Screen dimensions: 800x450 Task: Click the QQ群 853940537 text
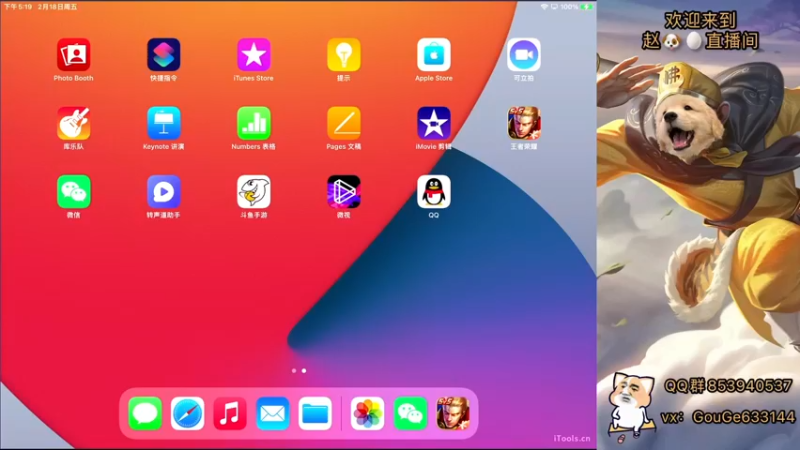click(x=728, y=386)
